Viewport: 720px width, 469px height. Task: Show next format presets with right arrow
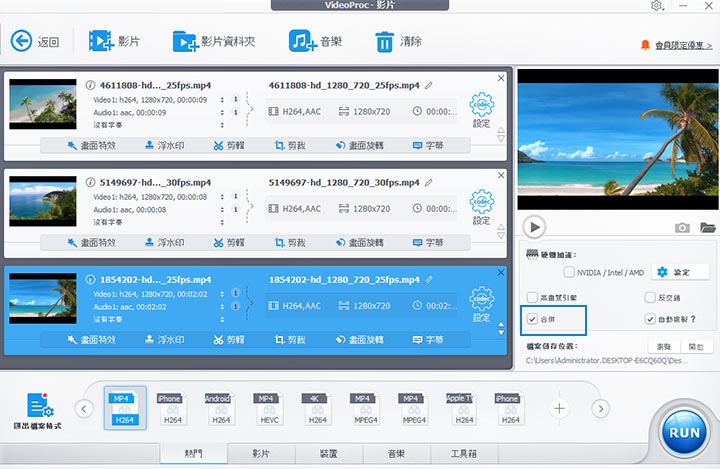[x=601, y=408]
